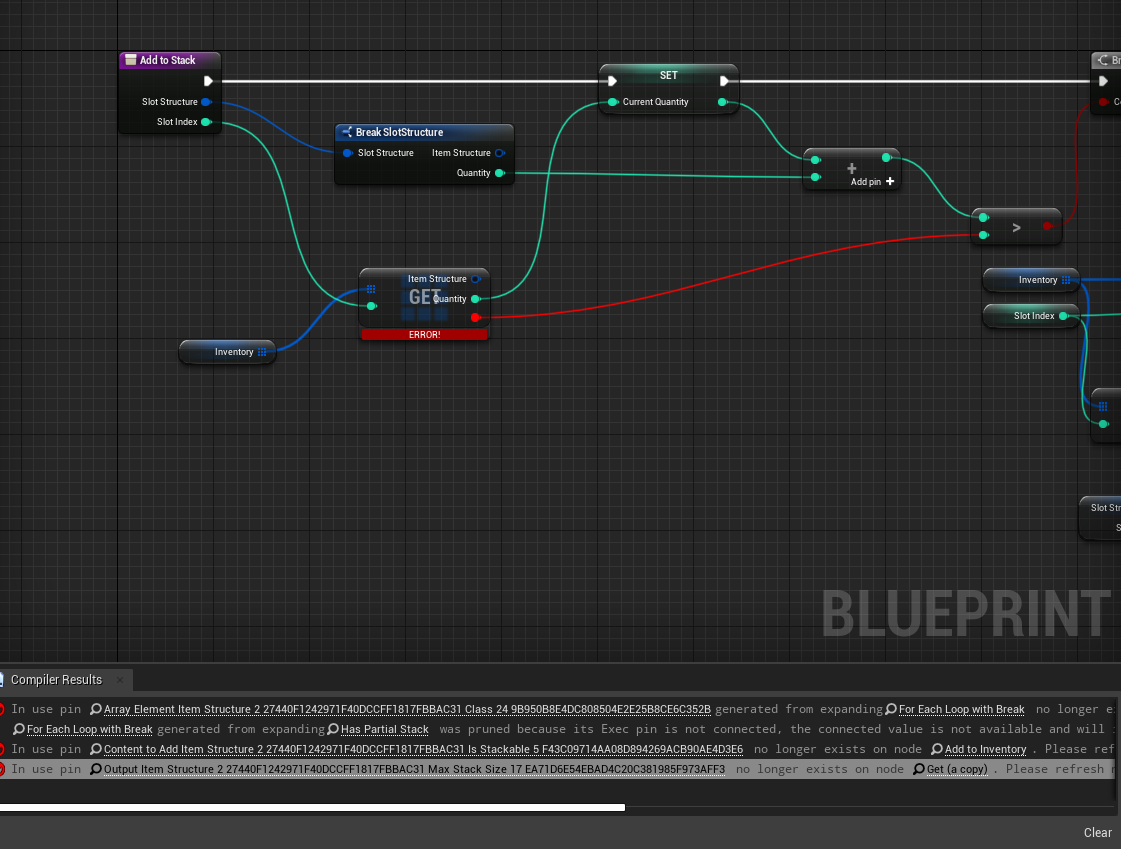This screenshot has height=849, width=1121.
Task: Click the array pin of right-side Inventory node
Action: pyautogui.click(x=1066, y=280)
